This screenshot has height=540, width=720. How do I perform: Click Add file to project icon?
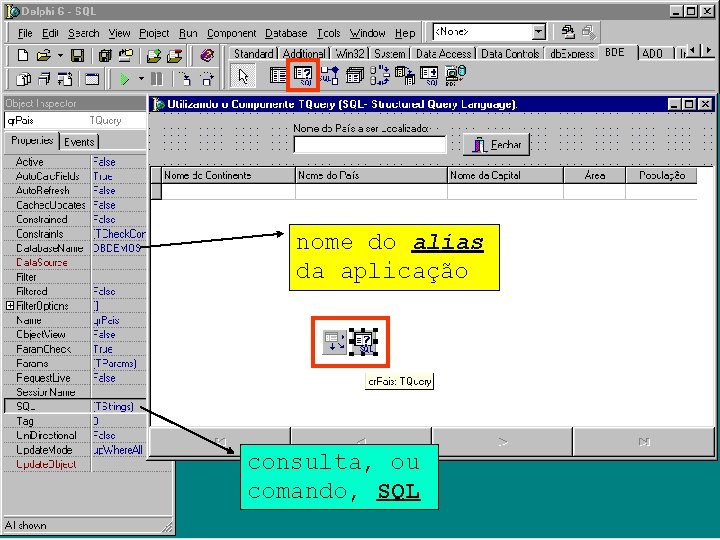[x=154, y=56]
